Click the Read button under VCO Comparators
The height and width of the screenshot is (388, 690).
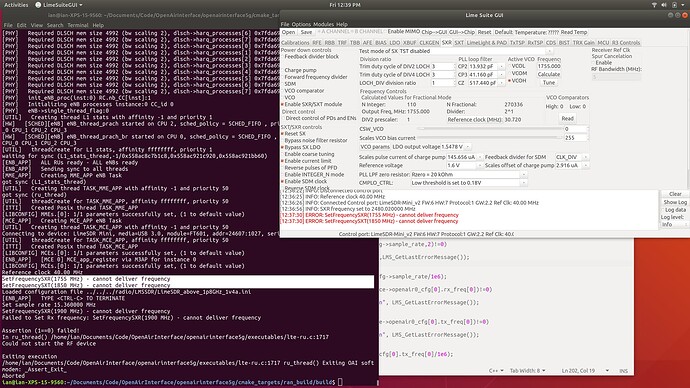[x=567, y=118]
